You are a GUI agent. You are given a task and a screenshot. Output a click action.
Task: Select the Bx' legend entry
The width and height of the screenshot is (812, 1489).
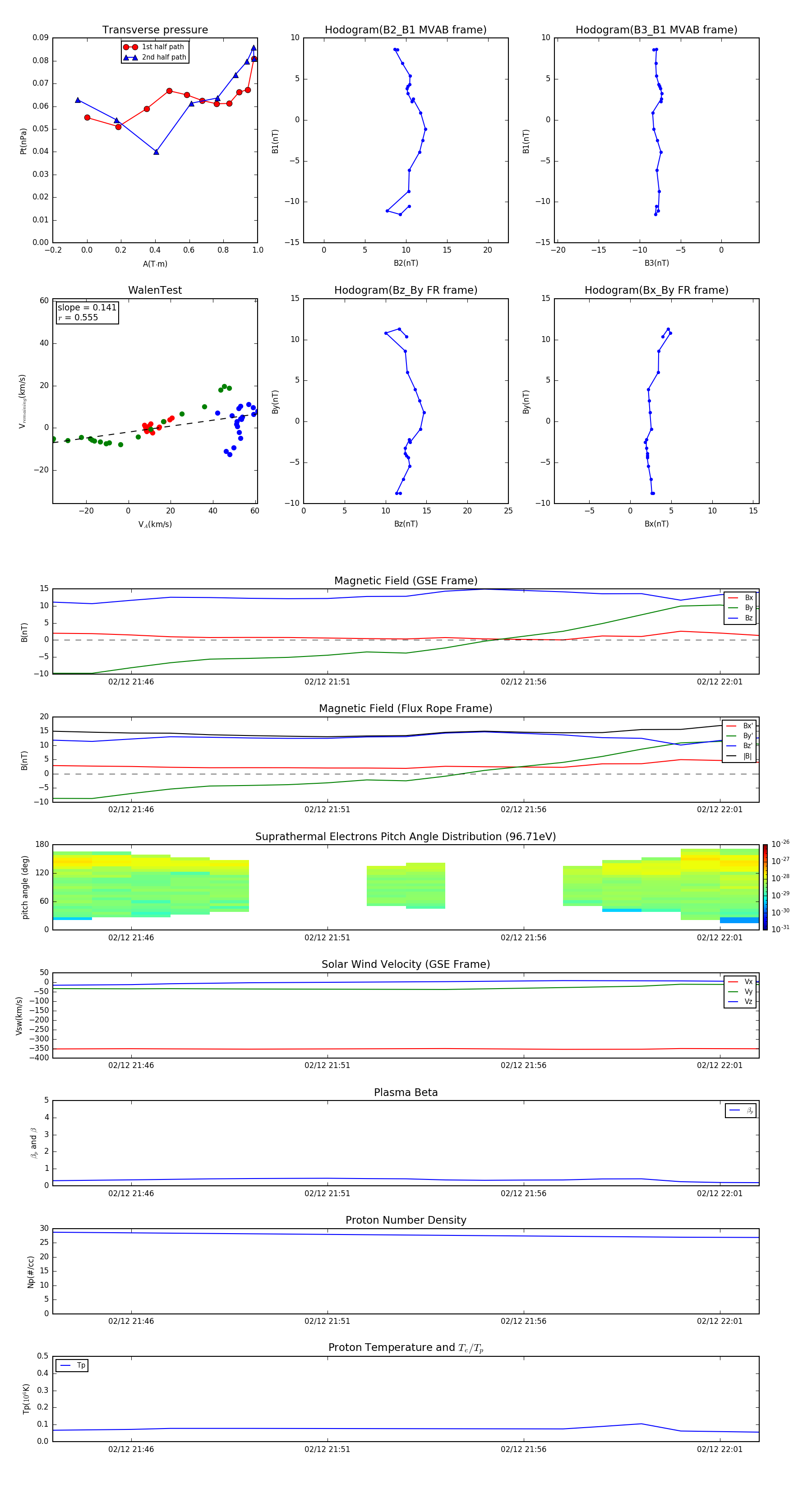coord(740,726)
